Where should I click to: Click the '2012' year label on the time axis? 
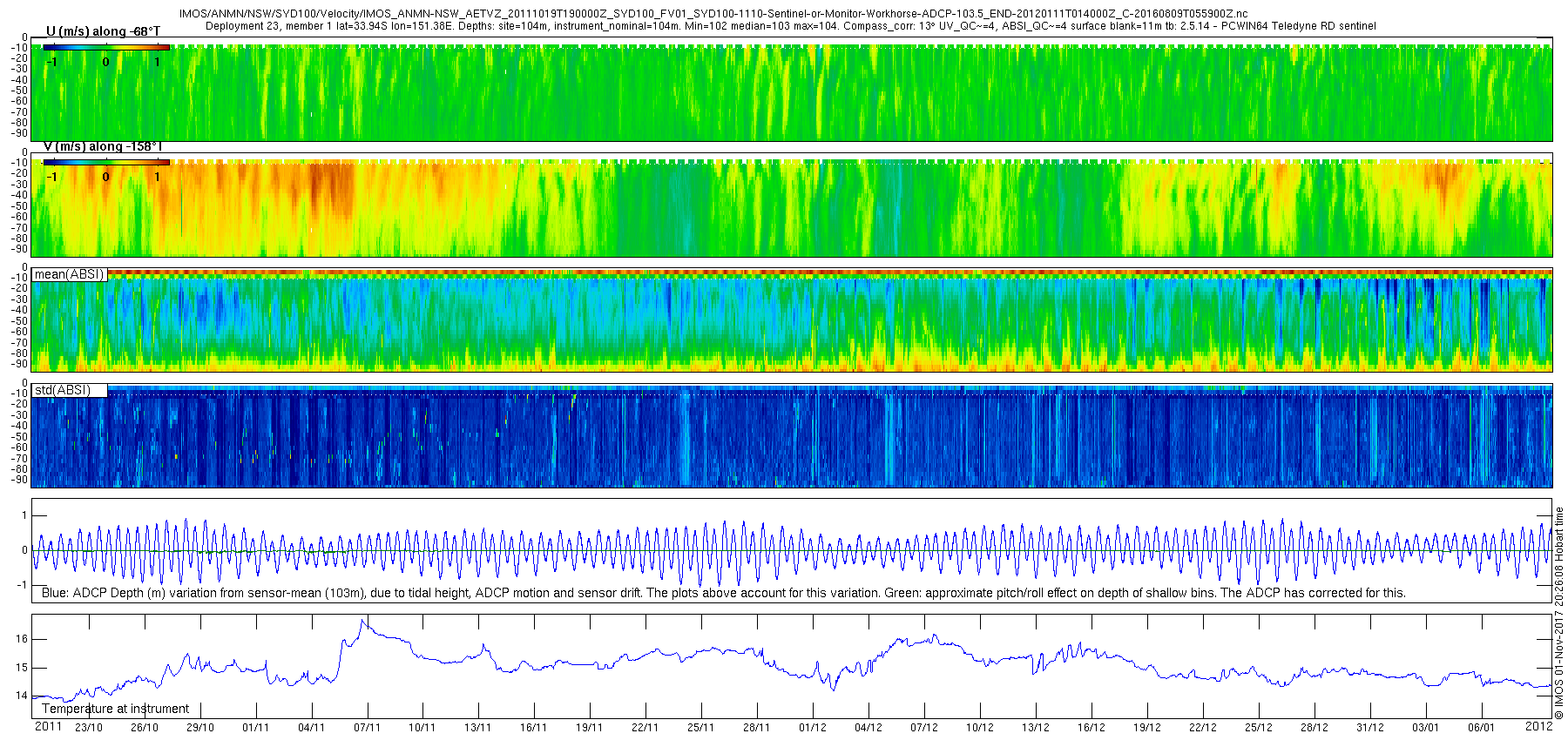1539,726
